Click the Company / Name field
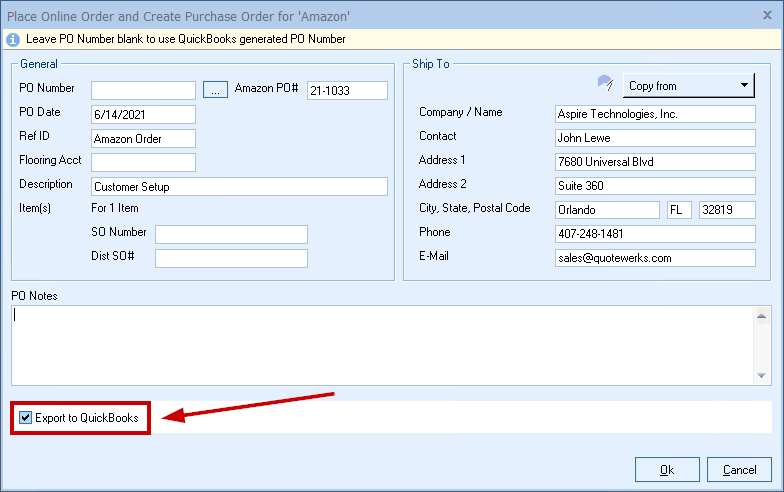Image resolution: width=784 pixels, height=492 pixels. [654, 114]
